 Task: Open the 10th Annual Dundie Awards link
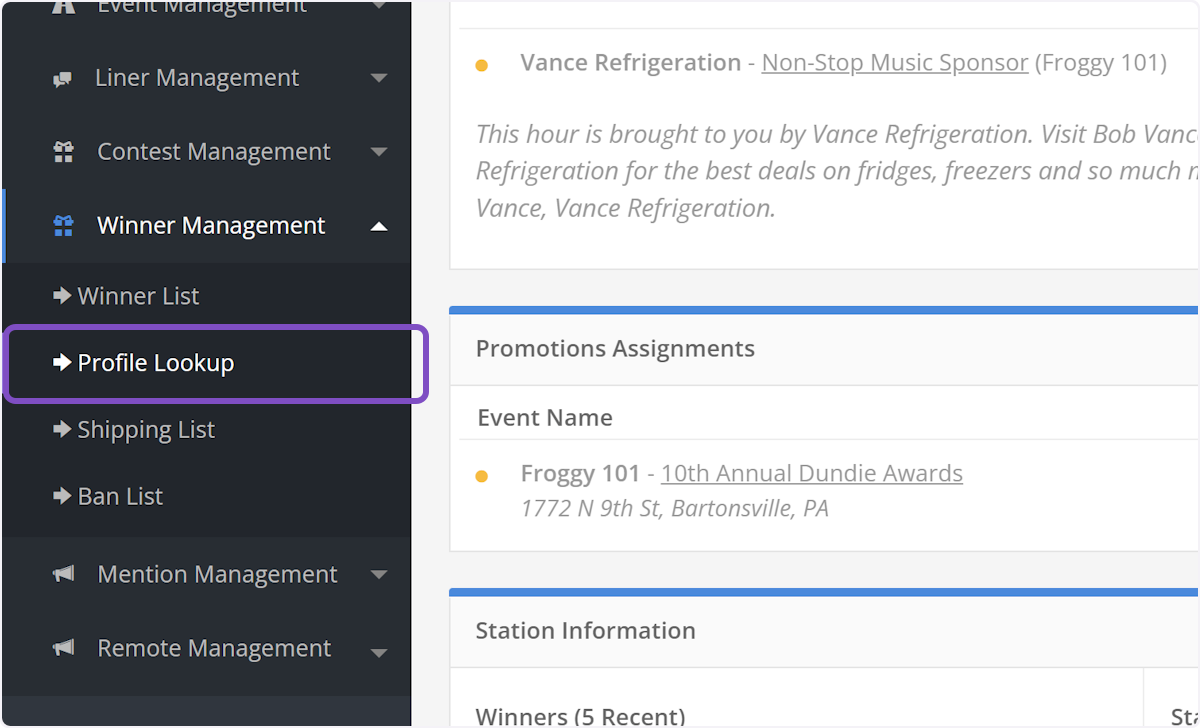(x=811, y=473)
